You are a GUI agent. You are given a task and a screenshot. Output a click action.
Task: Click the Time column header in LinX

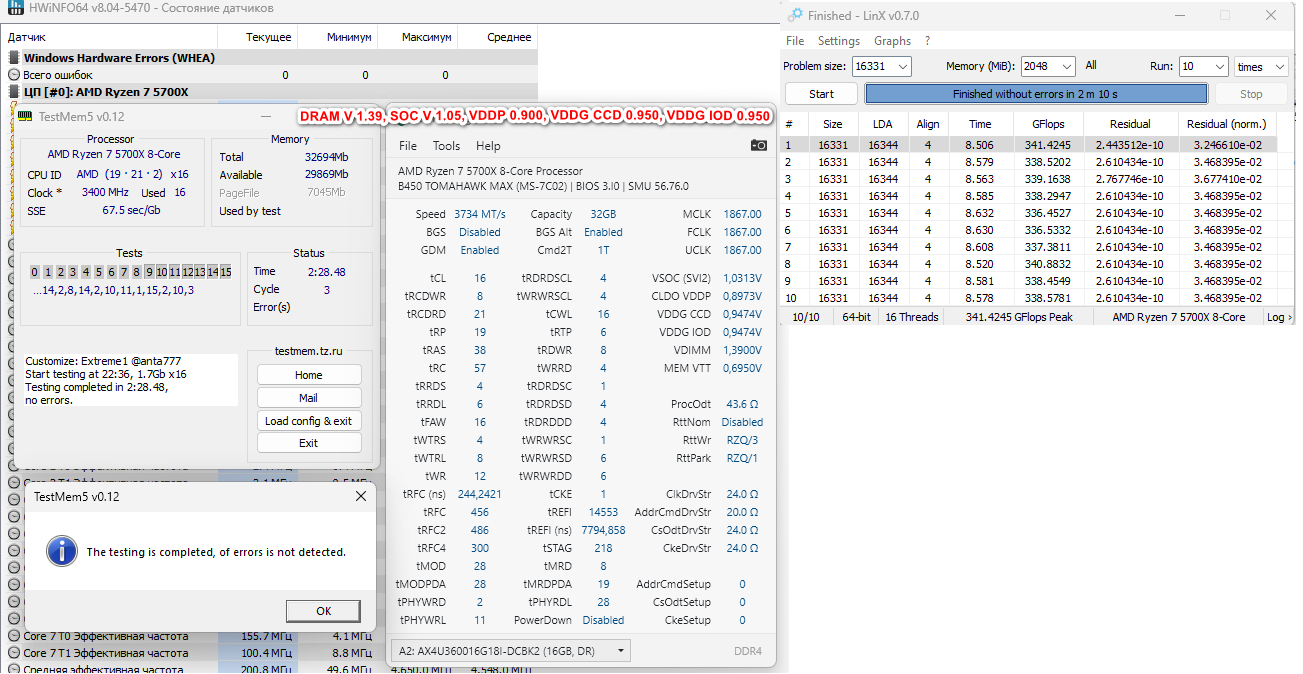tap(980, 124)
